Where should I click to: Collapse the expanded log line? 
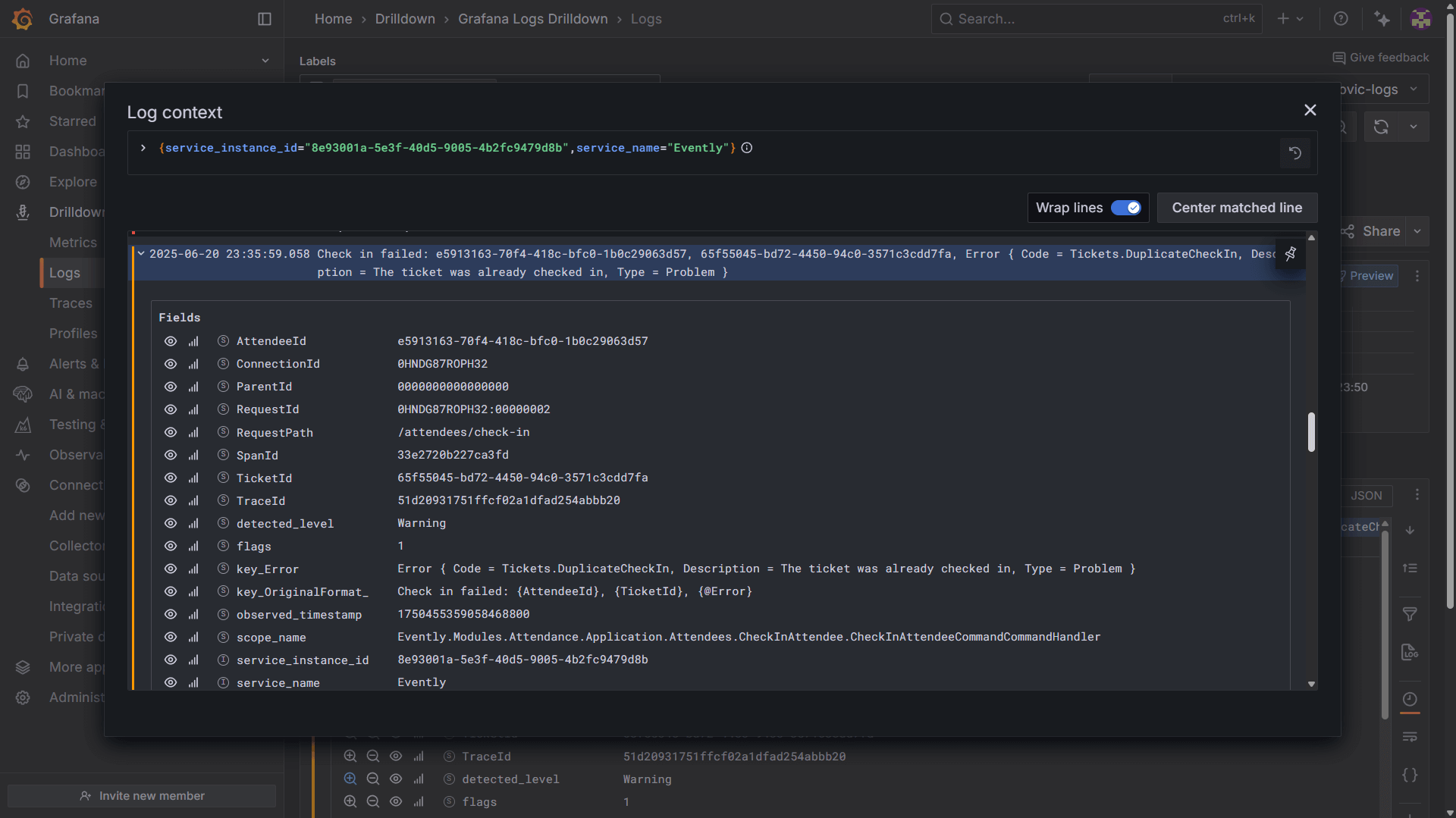140,254
